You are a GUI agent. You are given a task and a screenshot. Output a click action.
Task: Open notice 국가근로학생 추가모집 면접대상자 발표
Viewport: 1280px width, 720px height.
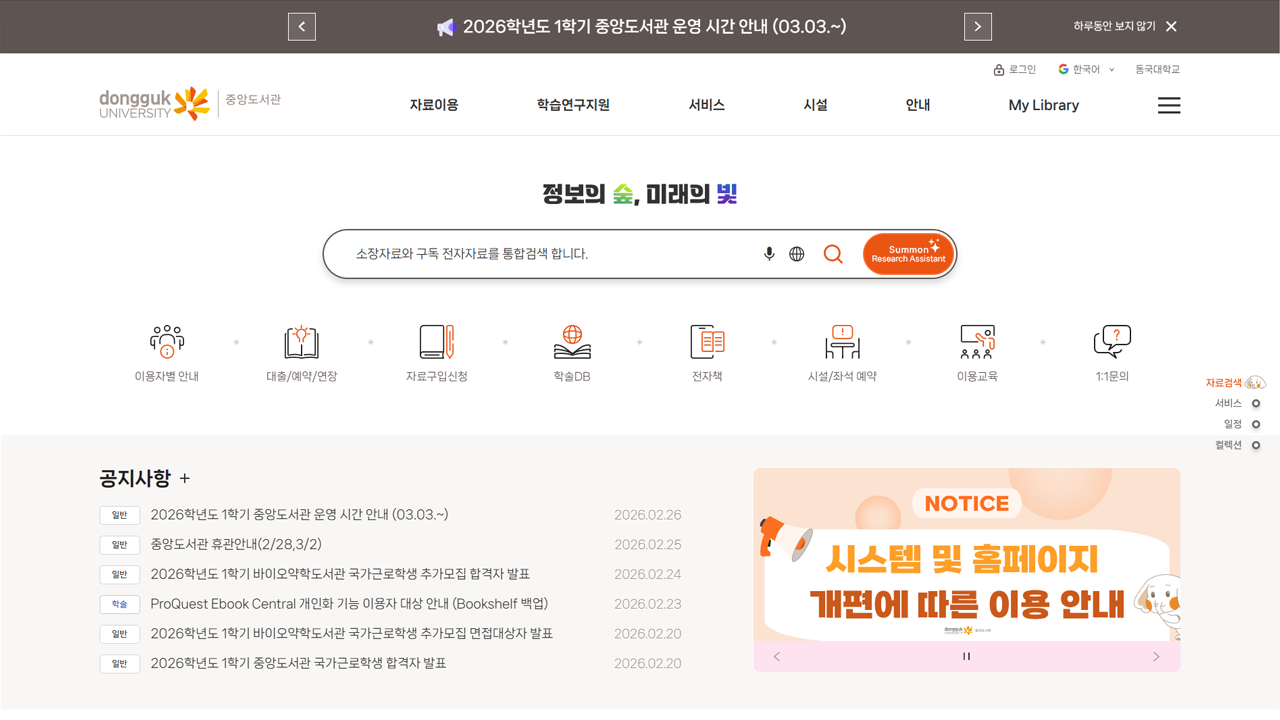click(x=352, y=634)
